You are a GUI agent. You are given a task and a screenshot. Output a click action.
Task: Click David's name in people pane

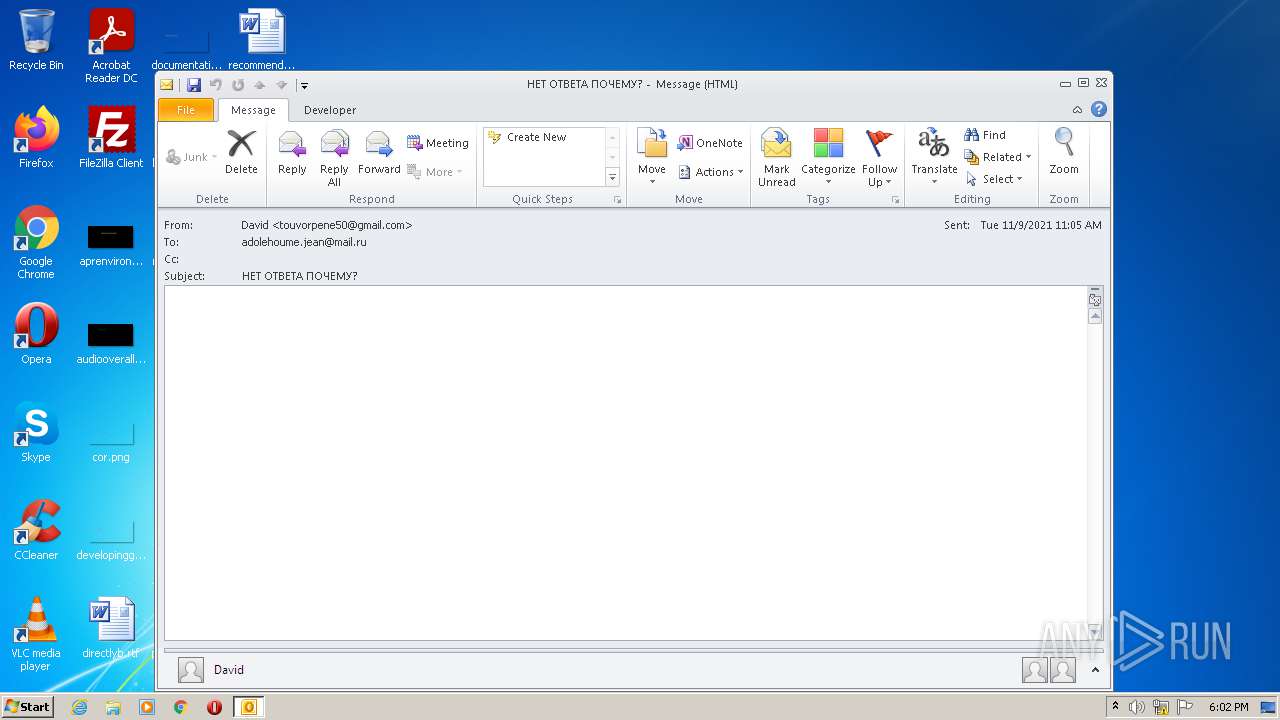[x=229, y=670]
